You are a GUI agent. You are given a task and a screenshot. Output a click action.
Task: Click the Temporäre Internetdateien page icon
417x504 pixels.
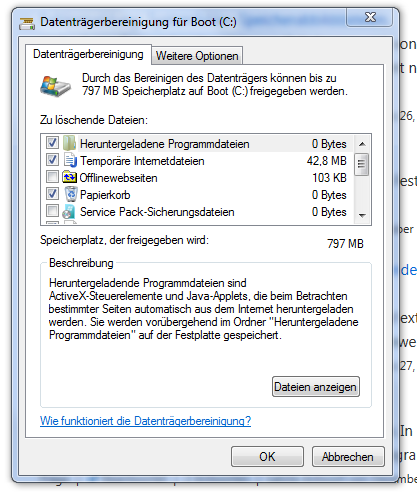coord(70,160)
